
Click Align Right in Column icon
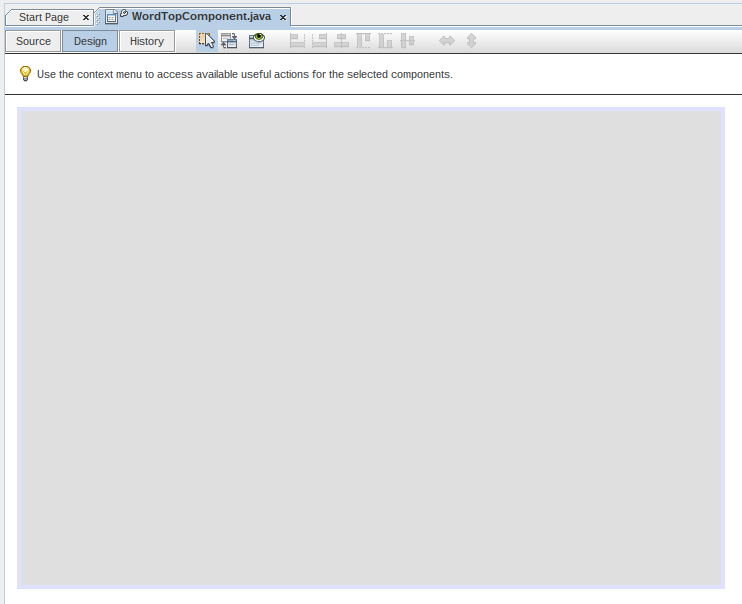(319, 41)
